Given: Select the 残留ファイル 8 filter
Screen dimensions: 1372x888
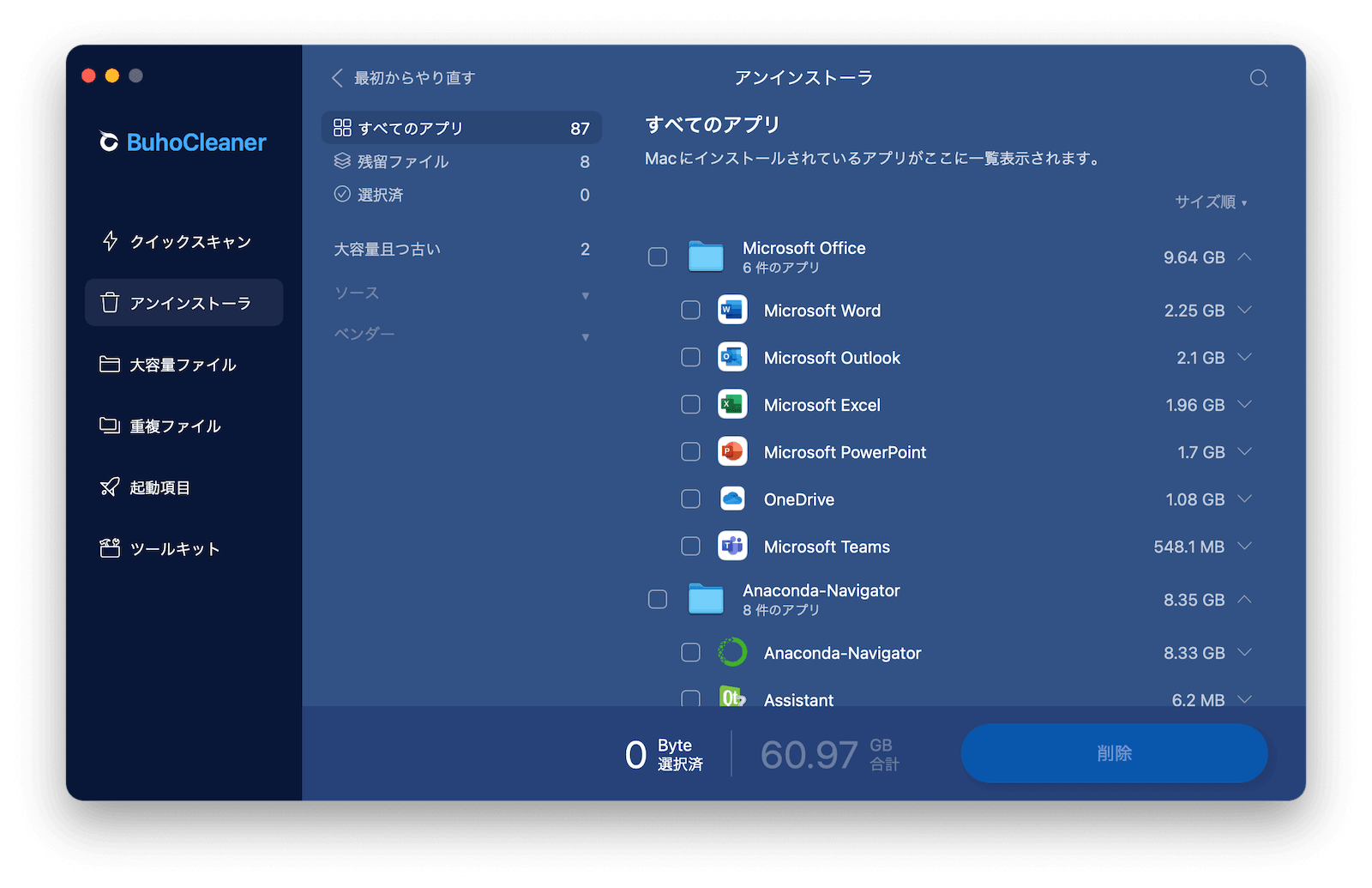Looking at the screenshot, I should point(461,161).
